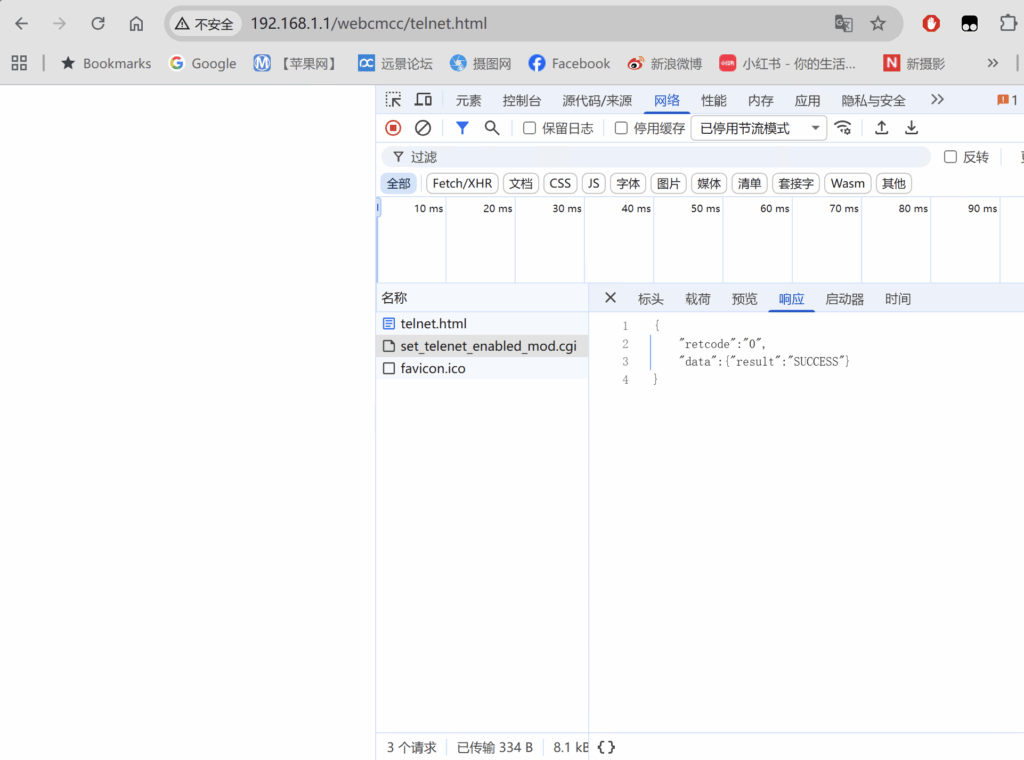Open network conditions Wi-Fi icon
Screen dimensions: 1024x760
[x=843, y=128]
